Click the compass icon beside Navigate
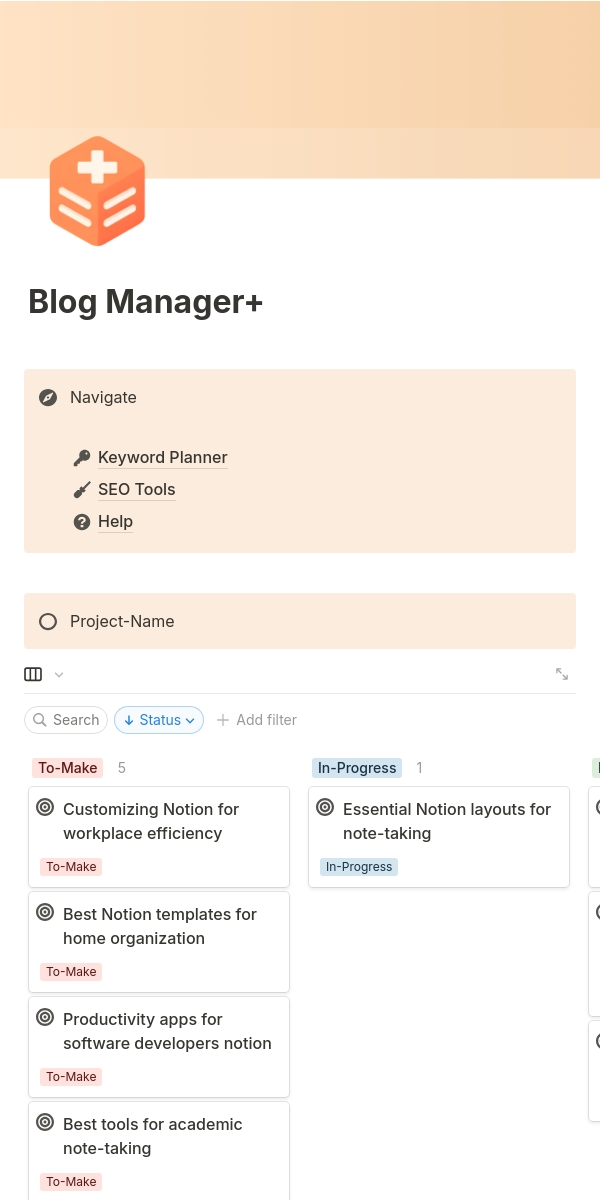 [x=48, y=398]
